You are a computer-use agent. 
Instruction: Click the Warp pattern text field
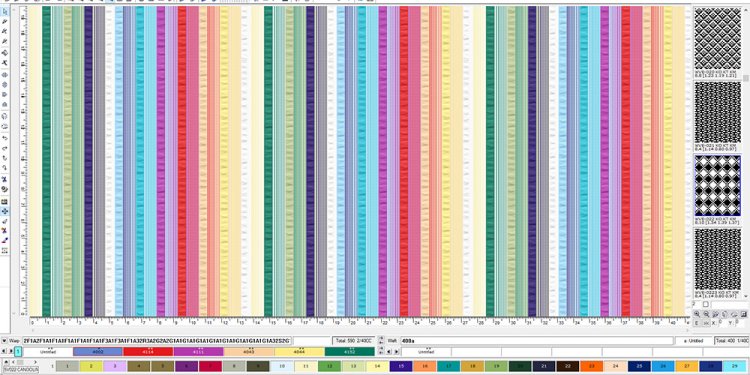[157, 341]
